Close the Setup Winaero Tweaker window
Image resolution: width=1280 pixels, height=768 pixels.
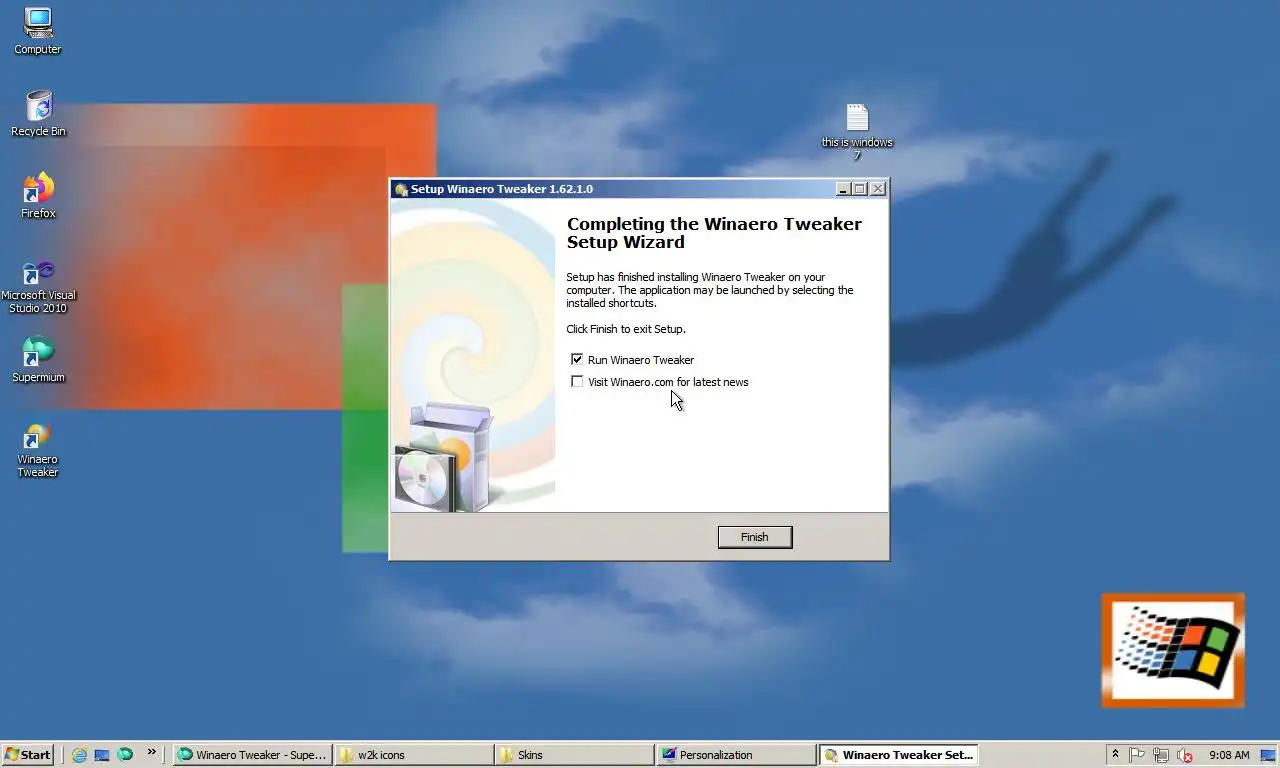pos(877,189)
